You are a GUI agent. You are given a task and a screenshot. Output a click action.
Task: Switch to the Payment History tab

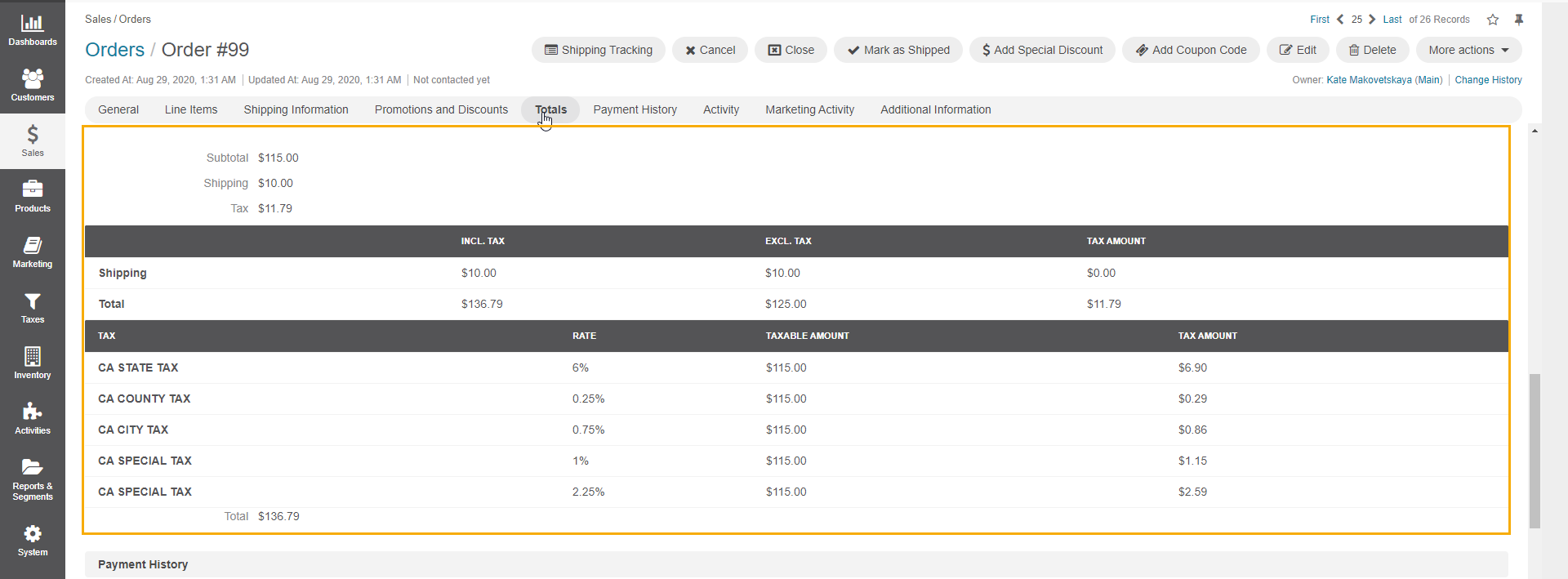(x=635, y=109)
